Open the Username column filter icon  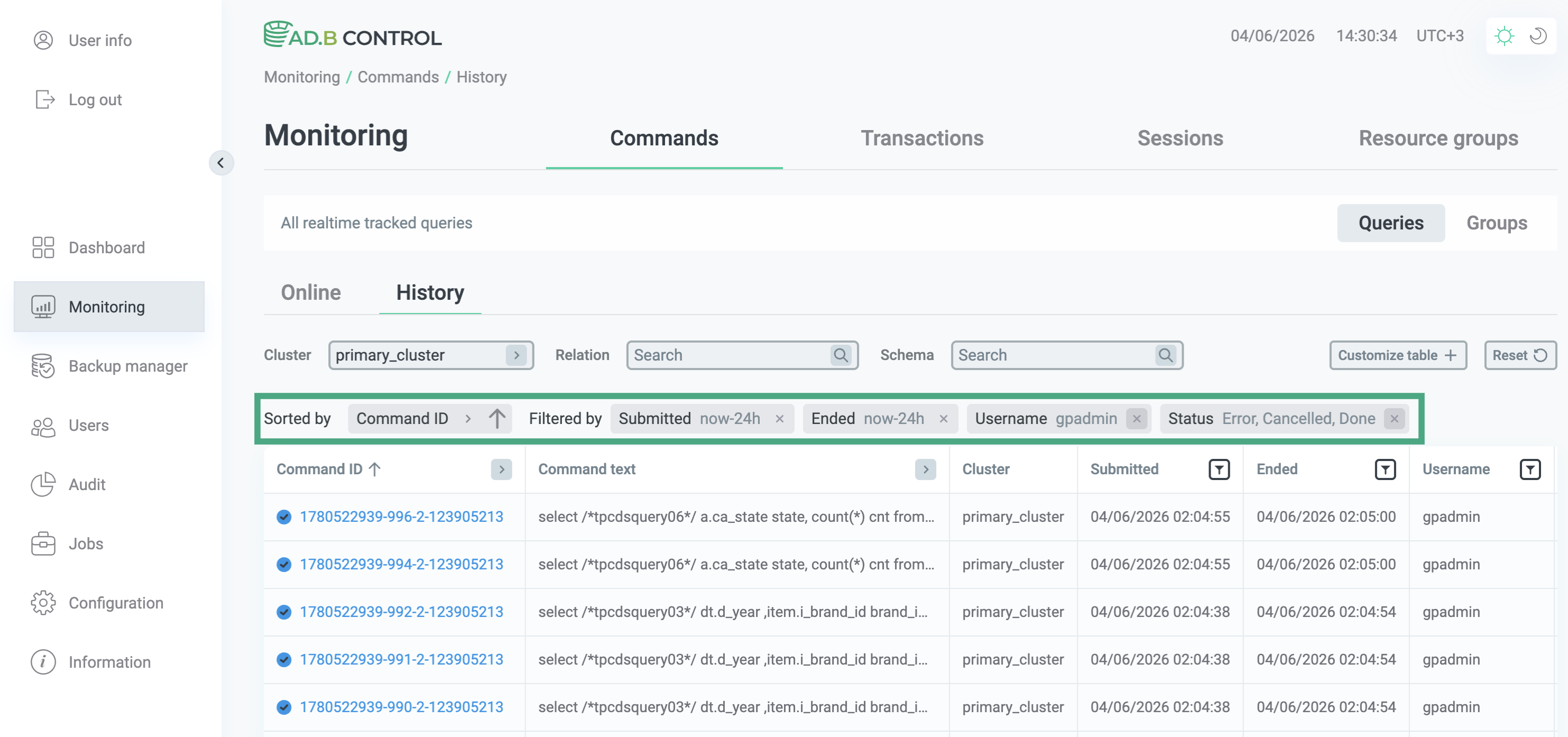(x=1530, y=468)
